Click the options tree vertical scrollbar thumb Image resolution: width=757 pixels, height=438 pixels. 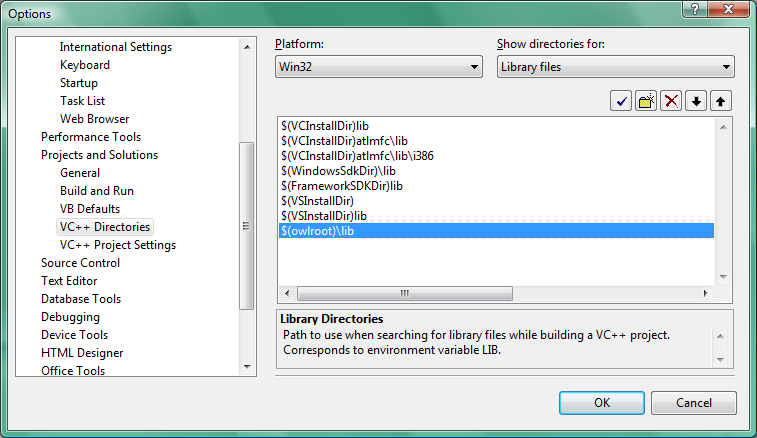(x=247, y=226)
